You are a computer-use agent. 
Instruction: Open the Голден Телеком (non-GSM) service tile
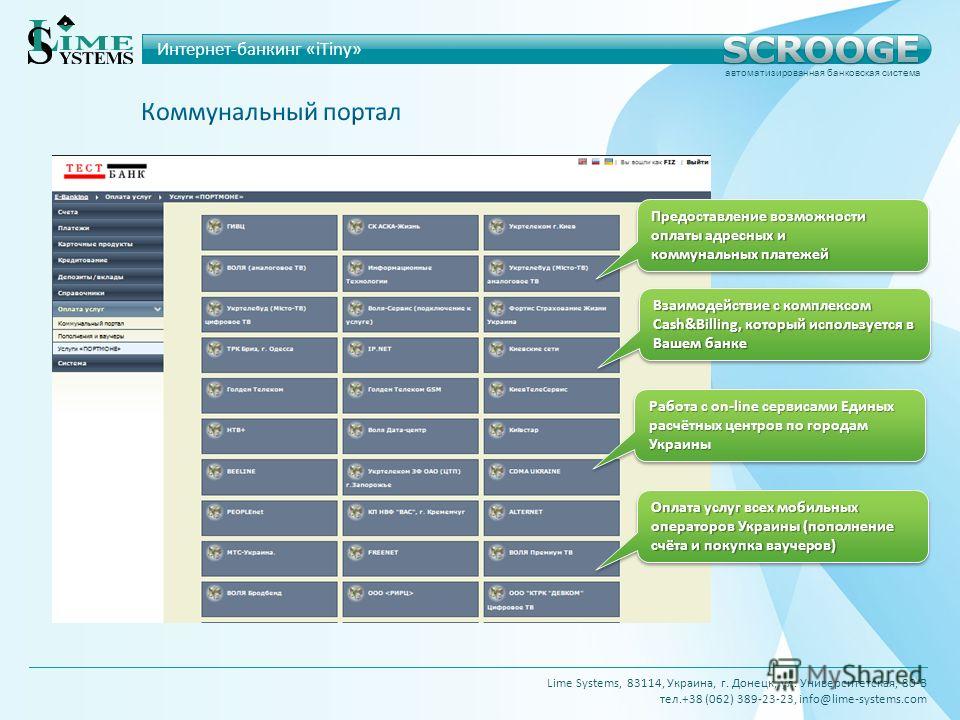(x=269, y=396)
